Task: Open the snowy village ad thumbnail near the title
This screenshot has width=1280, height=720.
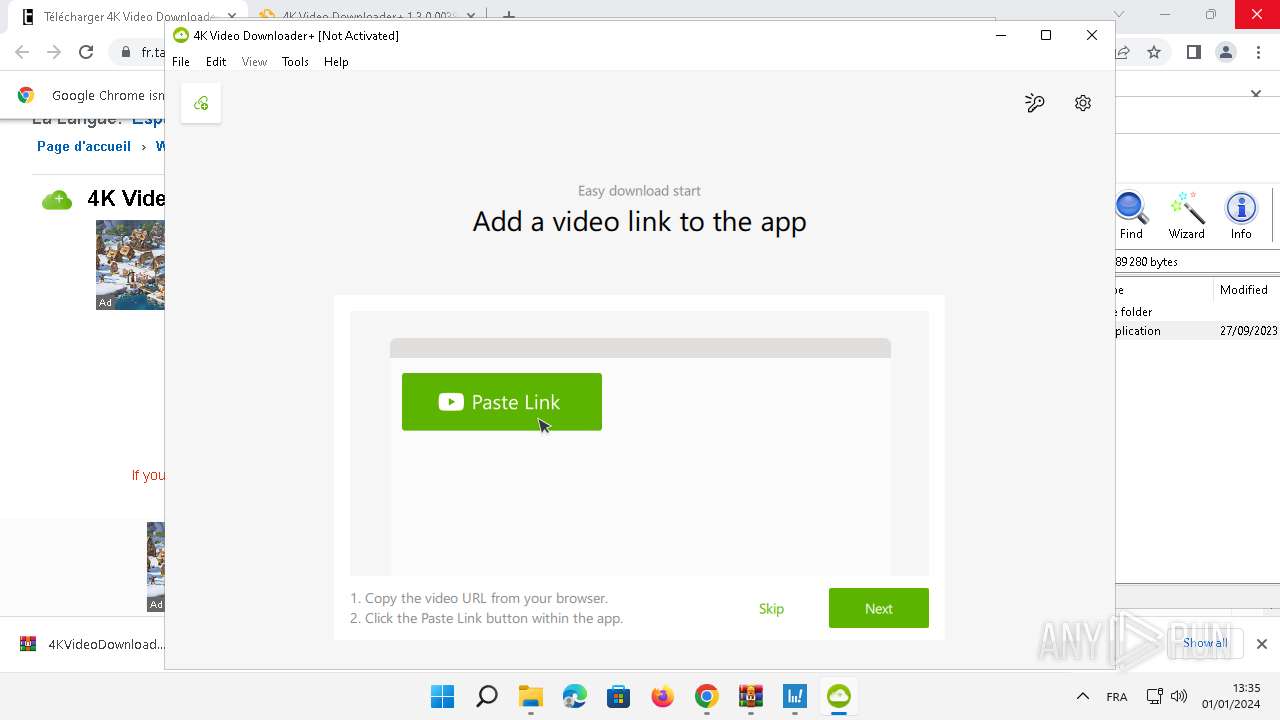Action: 130,265
